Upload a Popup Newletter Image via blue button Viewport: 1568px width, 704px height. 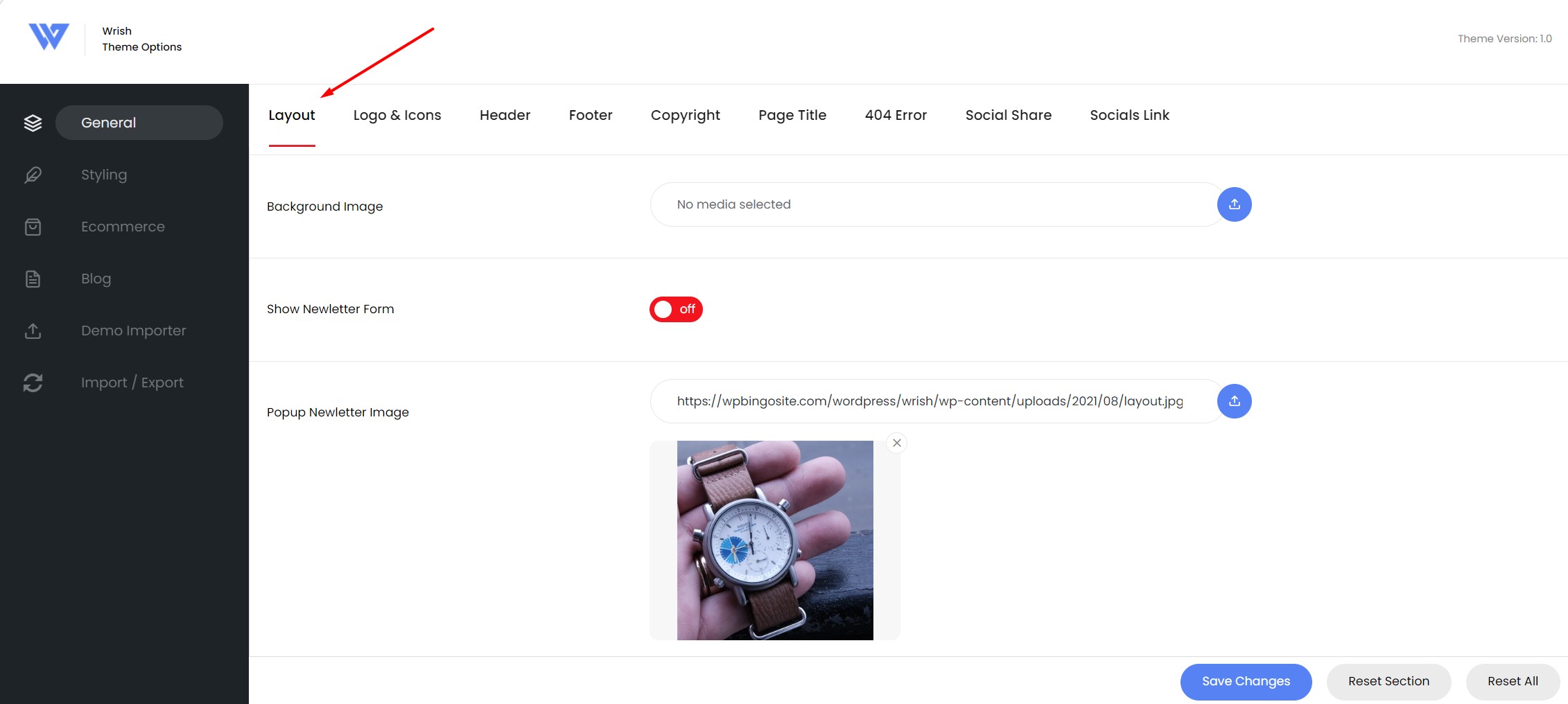(x=1234, y=401)
